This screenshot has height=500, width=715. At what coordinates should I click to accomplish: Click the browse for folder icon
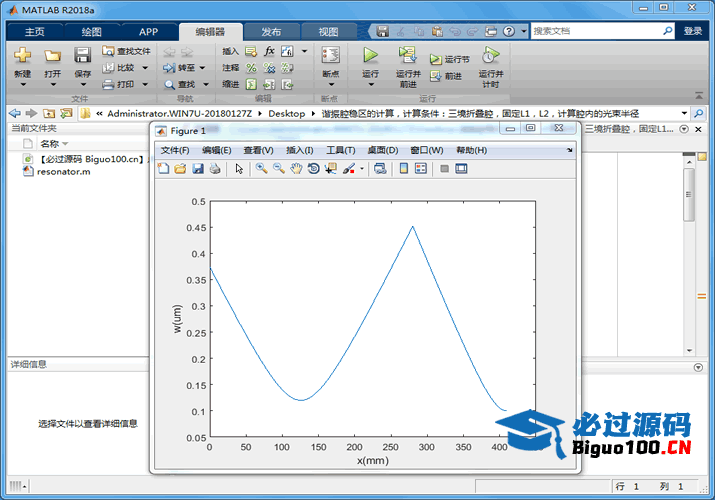(x=67, y=113)
